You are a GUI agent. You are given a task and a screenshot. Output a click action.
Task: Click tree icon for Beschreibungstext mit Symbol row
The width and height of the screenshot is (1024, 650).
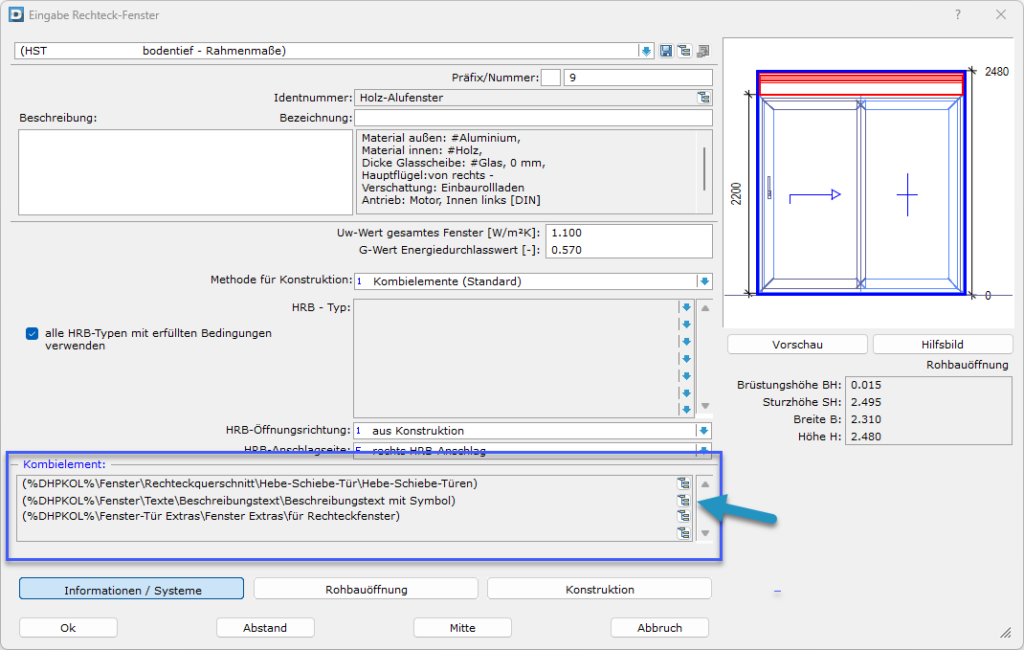pos(685,500)
